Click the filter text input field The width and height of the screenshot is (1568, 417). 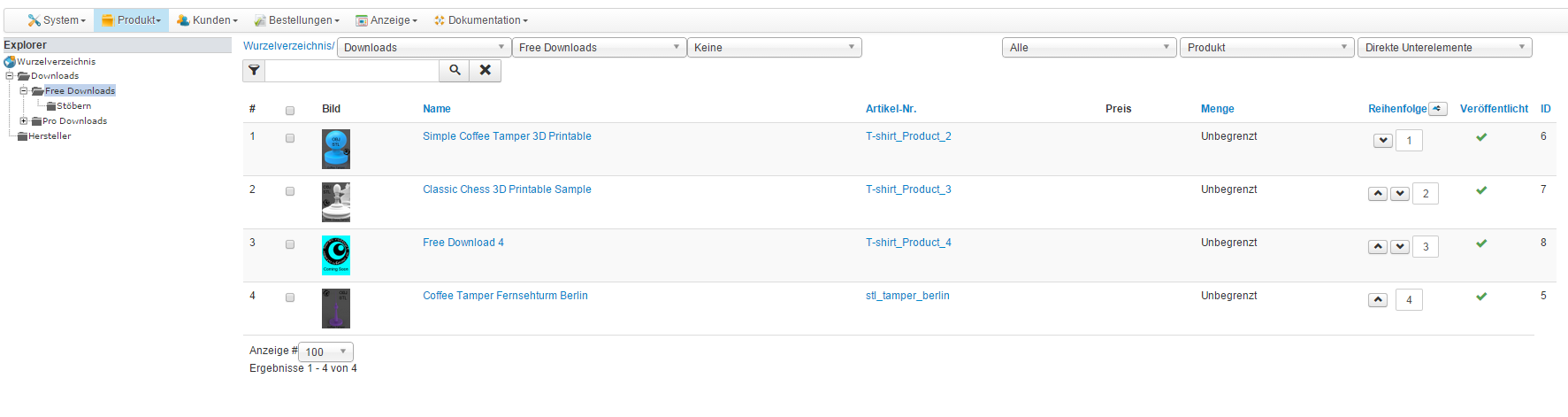pyautogui.click(x=352, y=71)
